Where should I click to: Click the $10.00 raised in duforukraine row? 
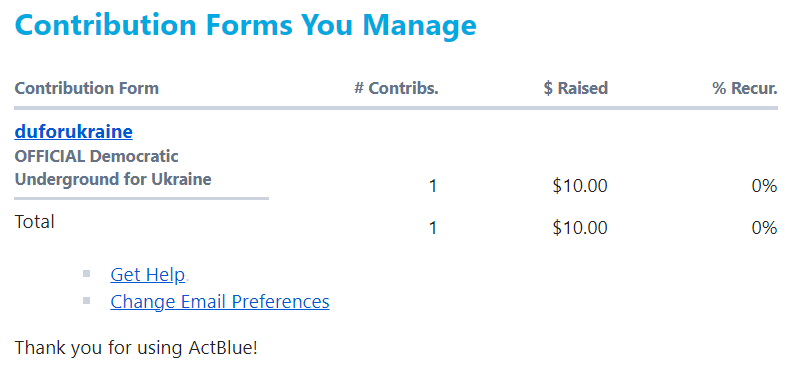[x=580, y=187]
